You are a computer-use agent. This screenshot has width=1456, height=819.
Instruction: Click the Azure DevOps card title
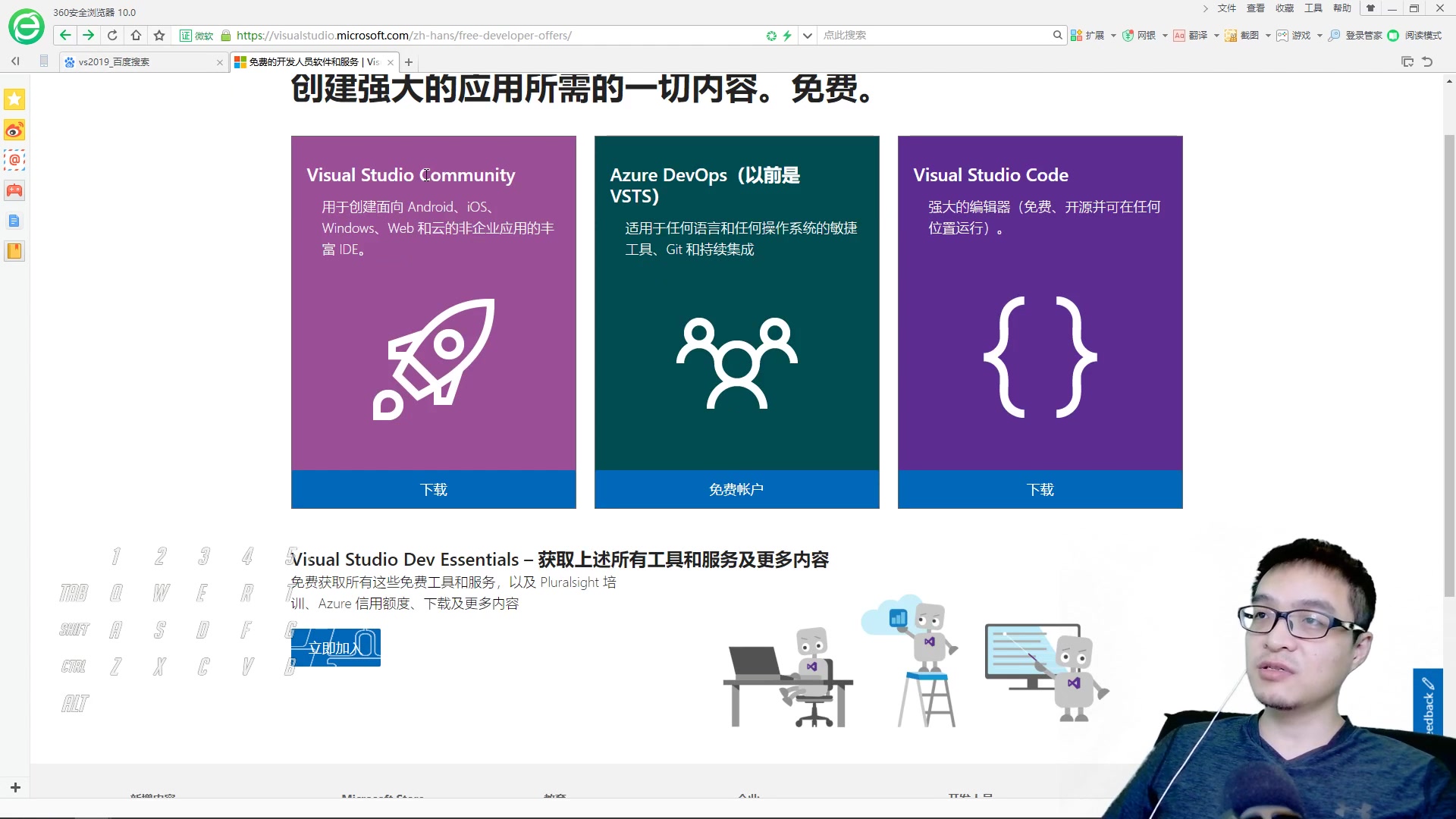pyautogui.click(x=705, y=186)
